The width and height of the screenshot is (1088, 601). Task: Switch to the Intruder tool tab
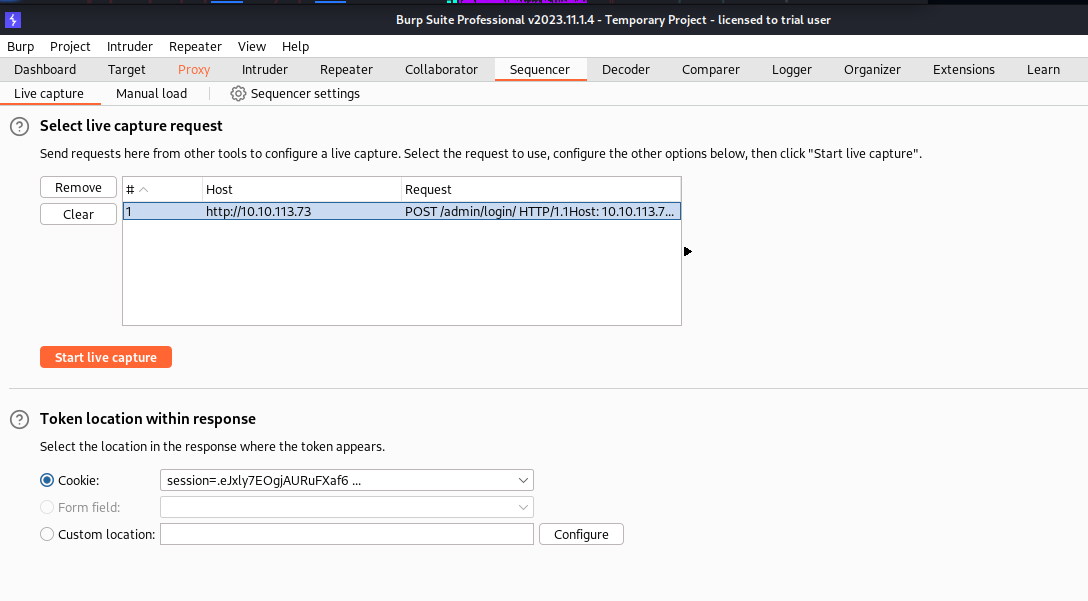(x=264, y=69)
